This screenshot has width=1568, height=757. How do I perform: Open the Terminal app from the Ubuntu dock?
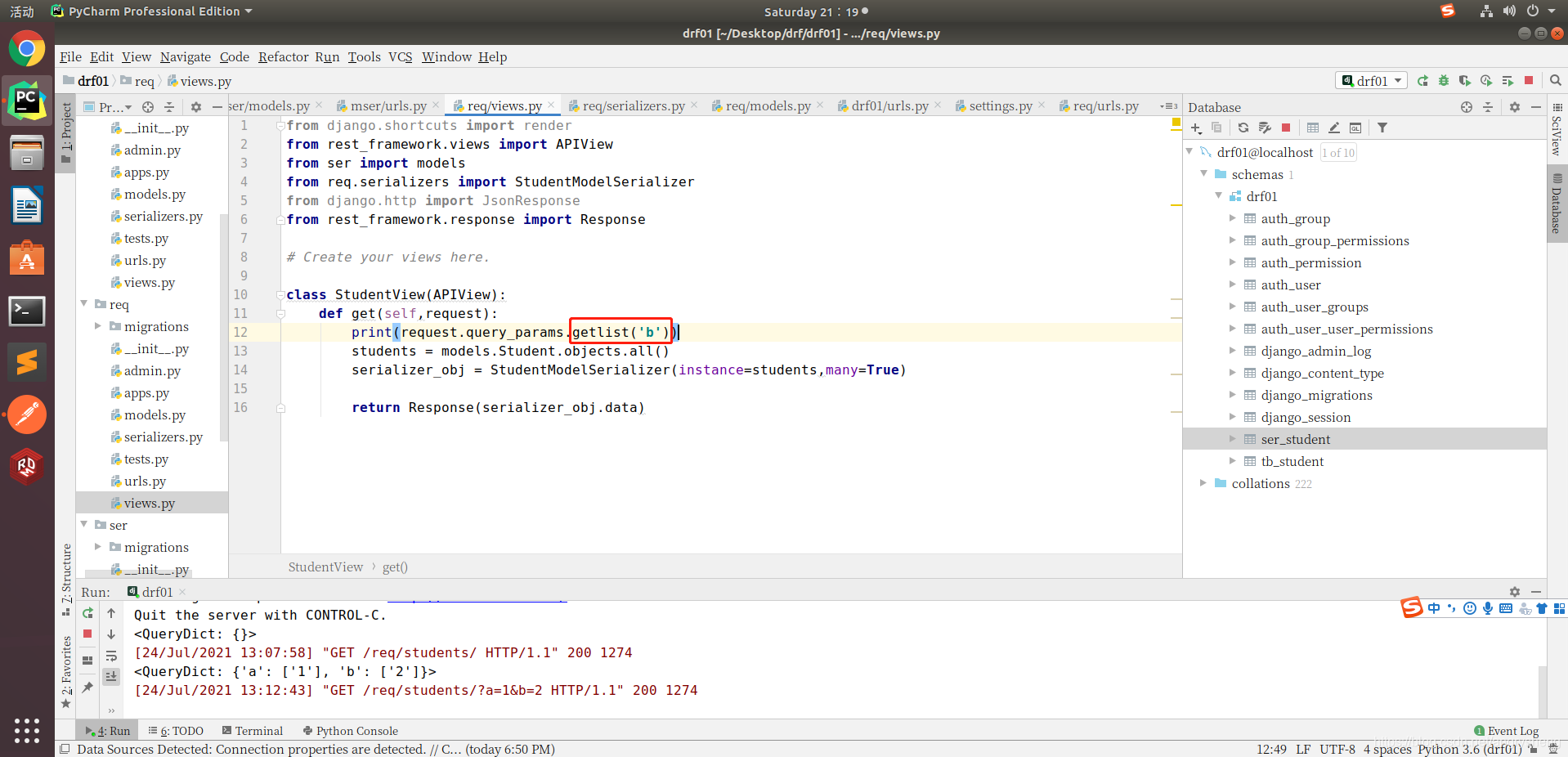(x=27, y=311)
